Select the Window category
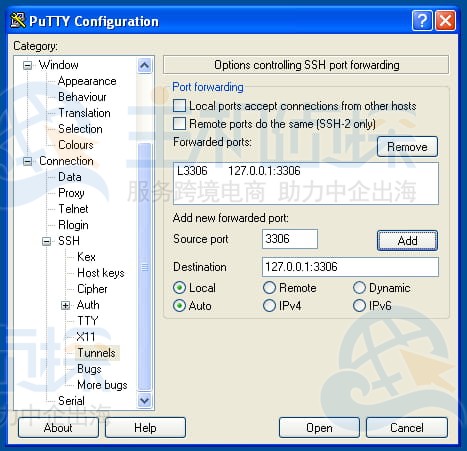Screen dimensions: 467x451 (59, 65)
